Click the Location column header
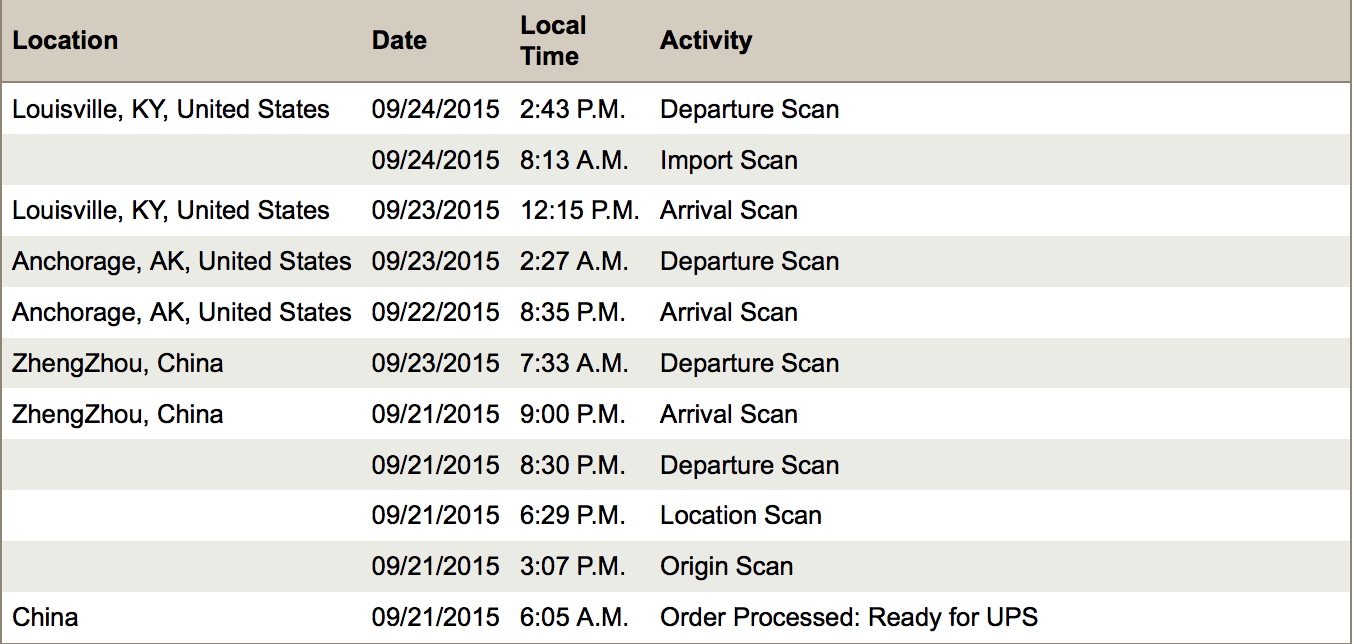1354x644 pixels. [x=65, y=41]
